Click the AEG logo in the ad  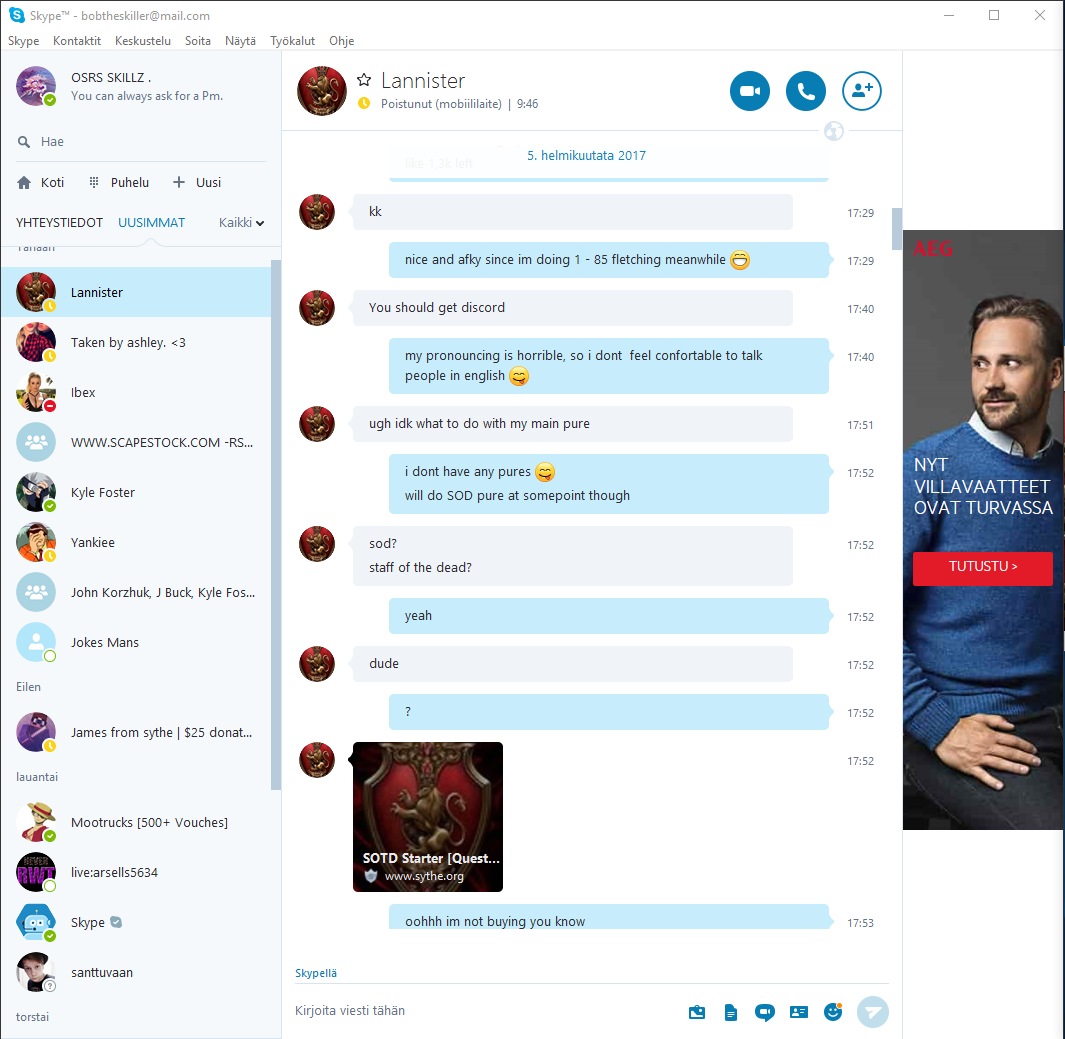(x=933, y=249)
